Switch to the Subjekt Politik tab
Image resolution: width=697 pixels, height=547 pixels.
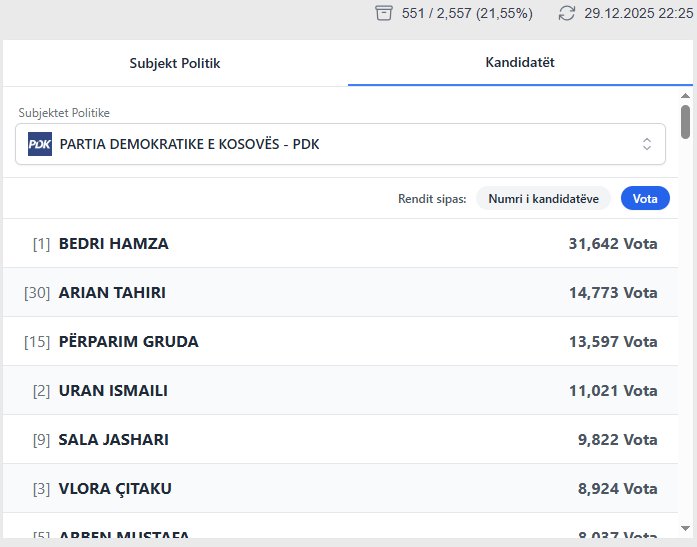point(175,63)
